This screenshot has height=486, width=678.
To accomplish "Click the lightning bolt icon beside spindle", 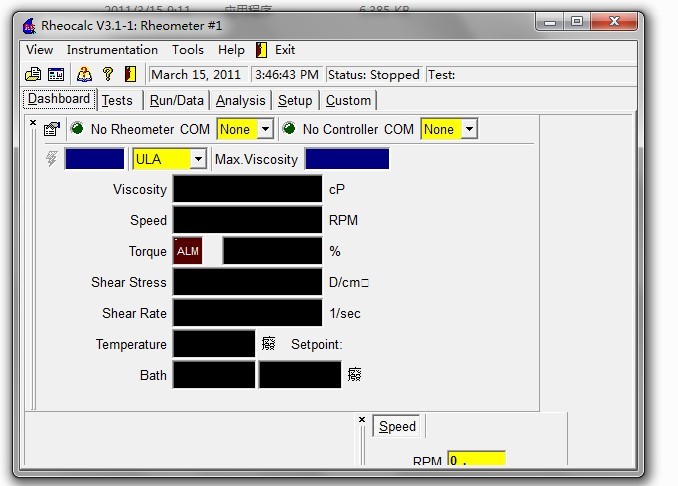I will coord(52,159).
